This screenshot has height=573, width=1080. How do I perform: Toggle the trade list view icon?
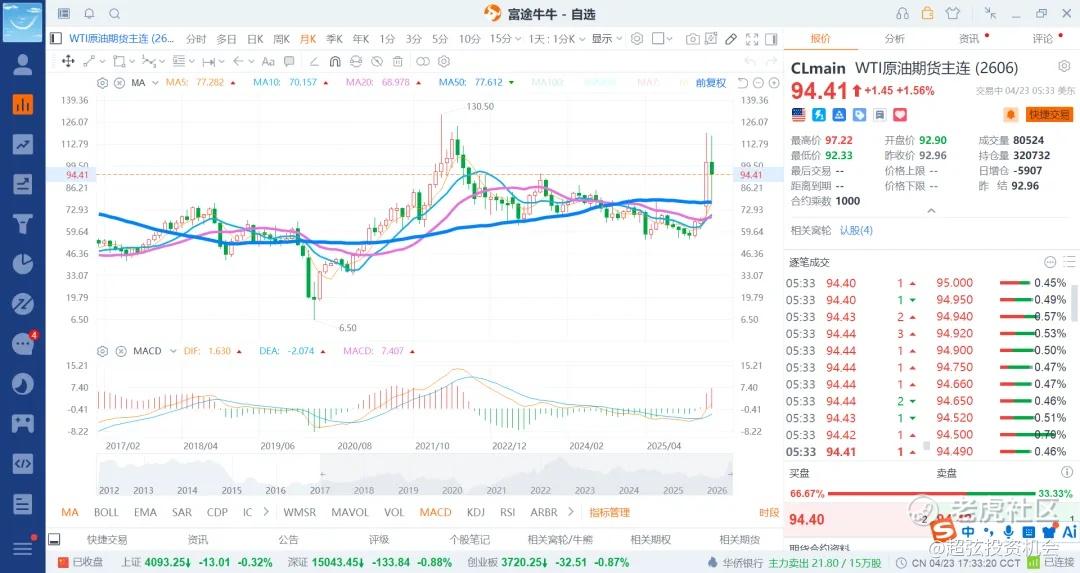[1069, 262]
